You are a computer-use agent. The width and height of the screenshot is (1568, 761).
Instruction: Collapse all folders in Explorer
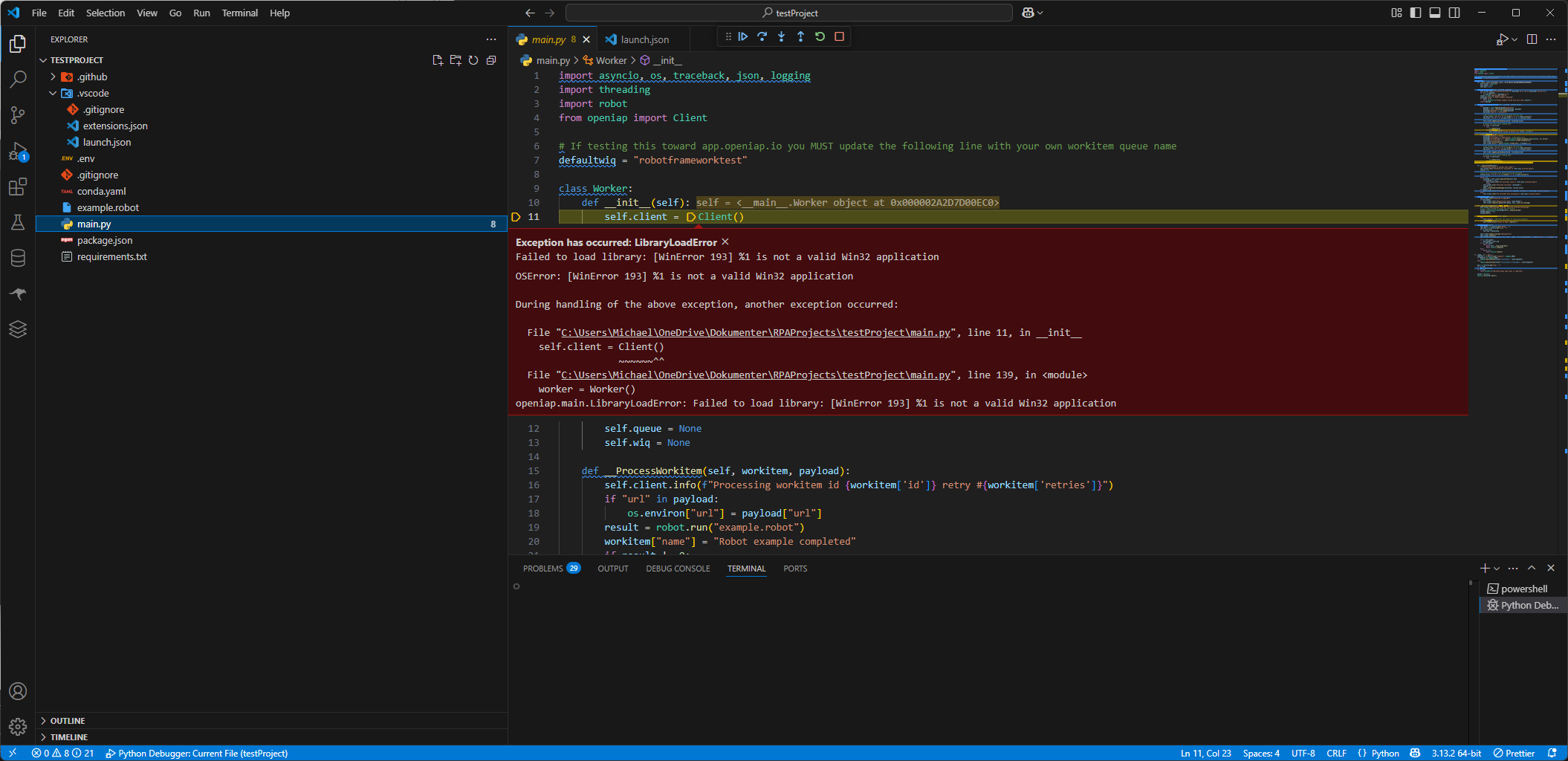[x=491, y=60]
